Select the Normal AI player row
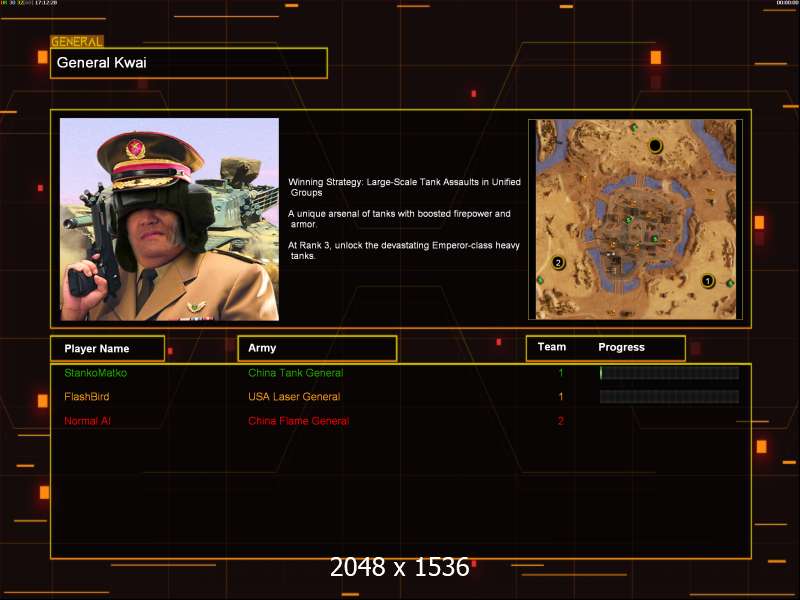 [87, 421]
